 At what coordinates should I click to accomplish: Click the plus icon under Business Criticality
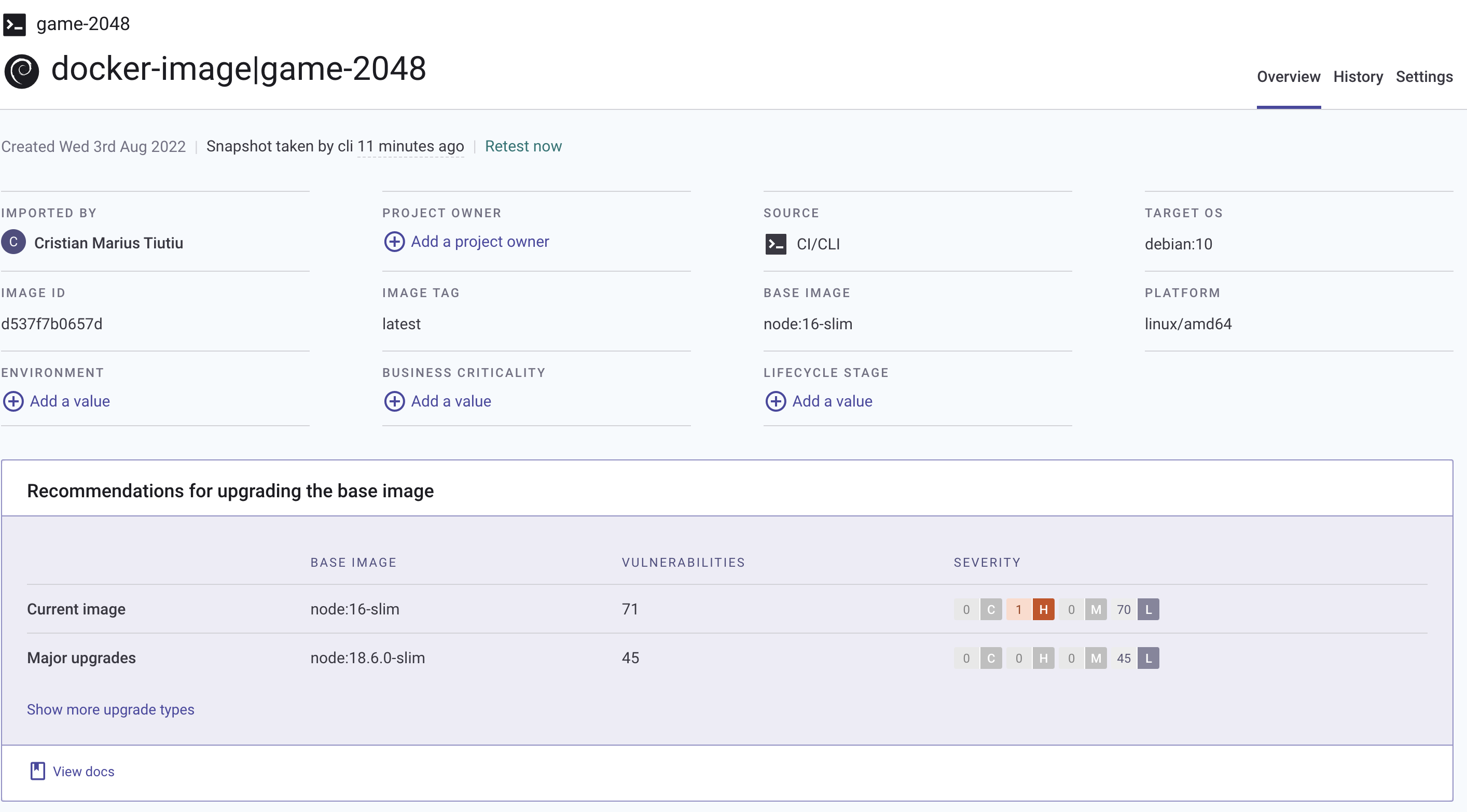(394, 401)
